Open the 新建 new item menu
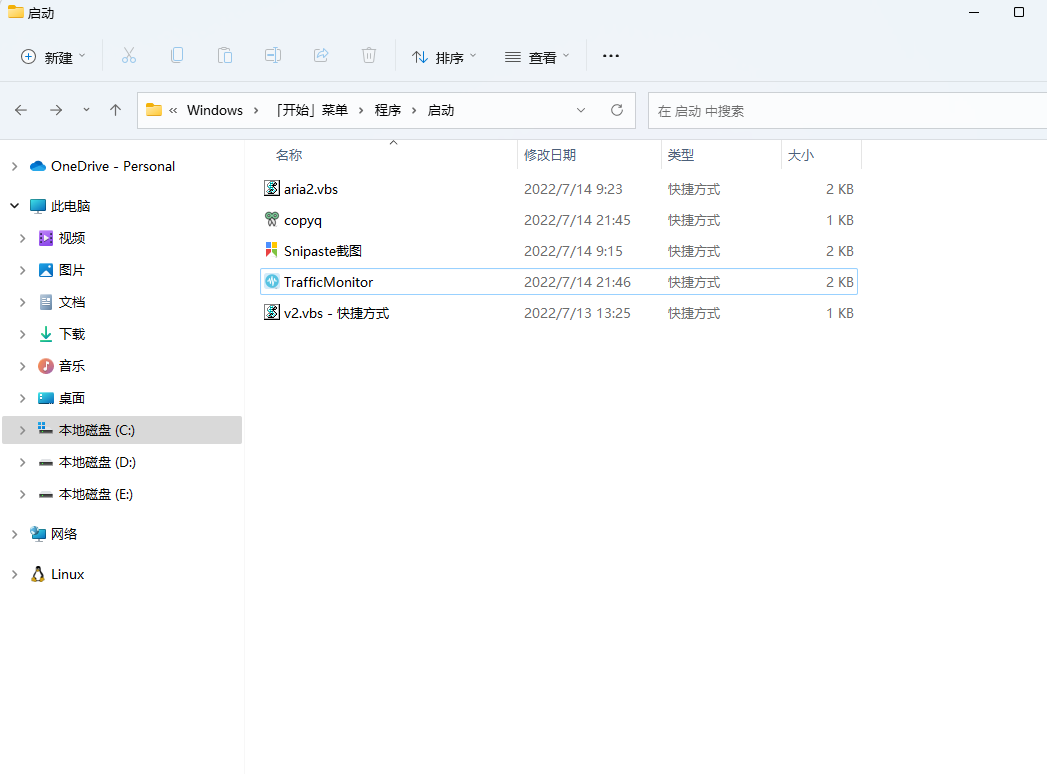The width and height of the screenshot is (1047, 774). [x=53, y=57]
